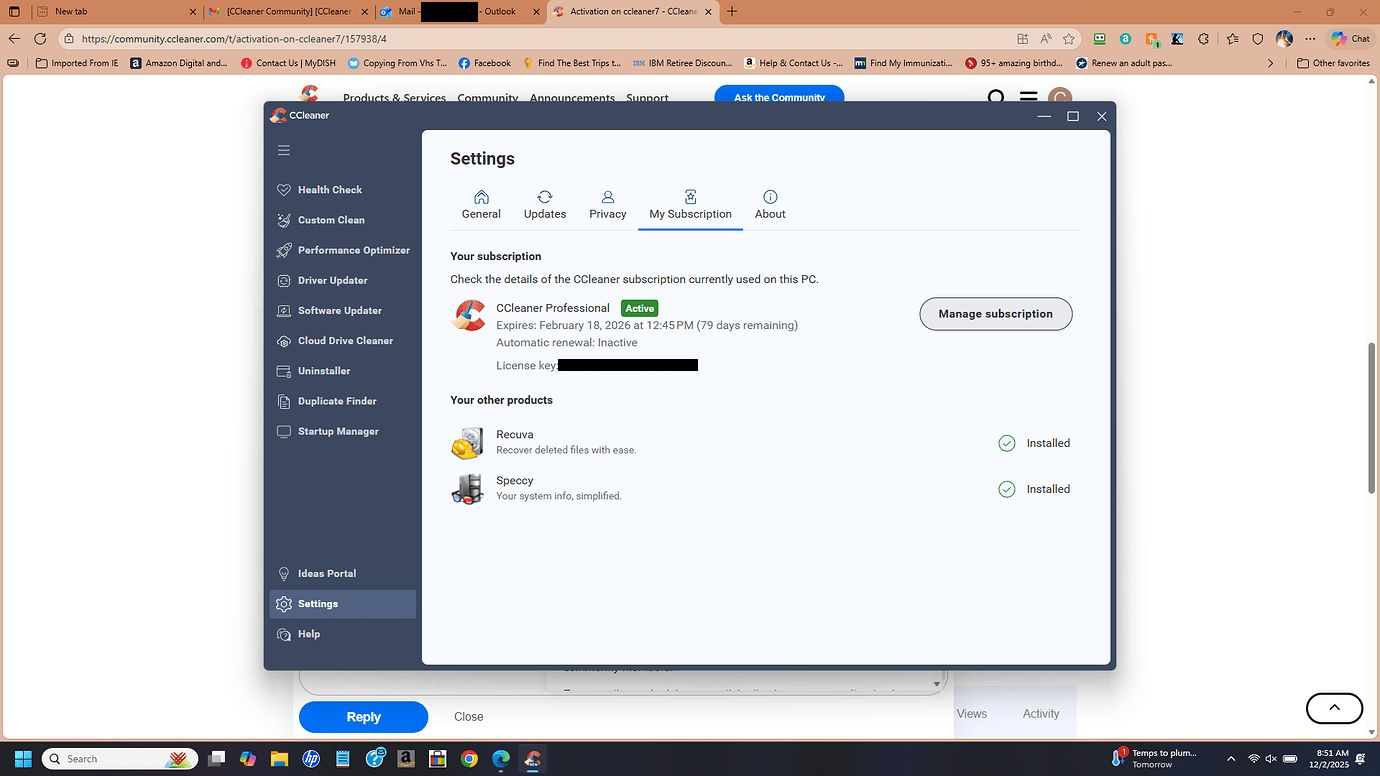The image size is (1380, 776).
Task: Click the Manage subscription button
Action: (x=995, y=314)
